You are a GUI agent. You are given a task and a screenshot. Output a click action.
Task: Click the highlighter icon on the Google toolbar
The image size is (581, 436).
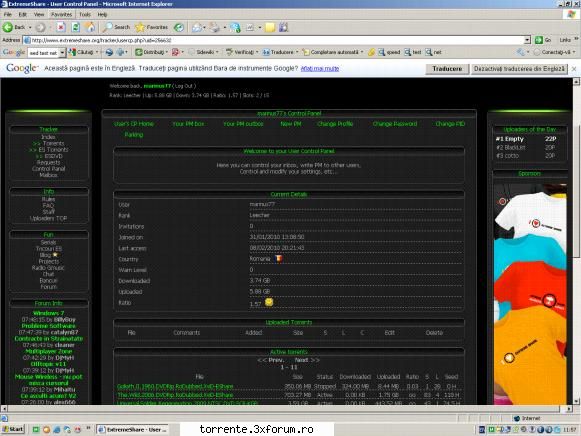click(x=371, y=52)
